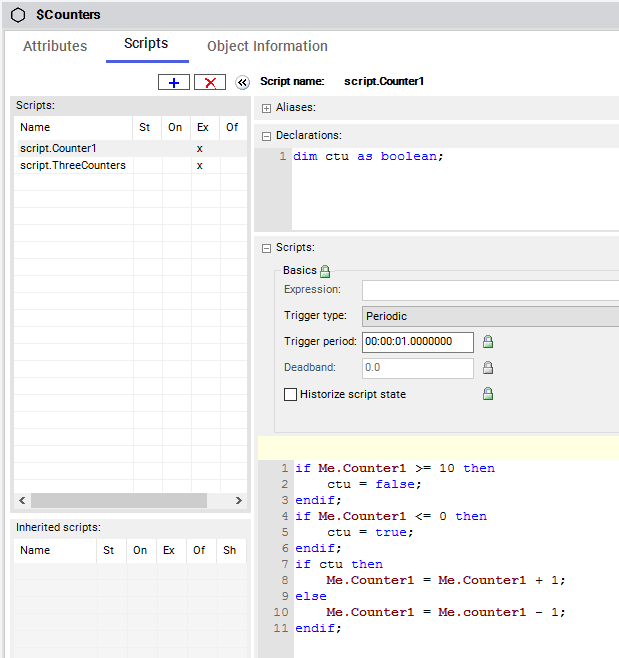Open the Trigger type dropdown
The width and height of the screenshot is (619, 658).
490,316
